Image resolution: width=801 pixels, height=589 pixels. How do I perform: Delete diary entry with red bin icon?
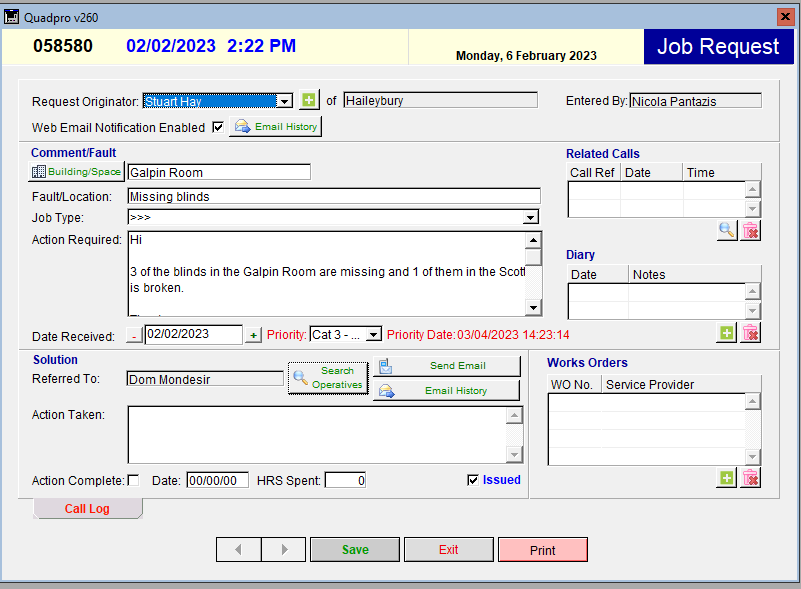click(x=751, y=333)
